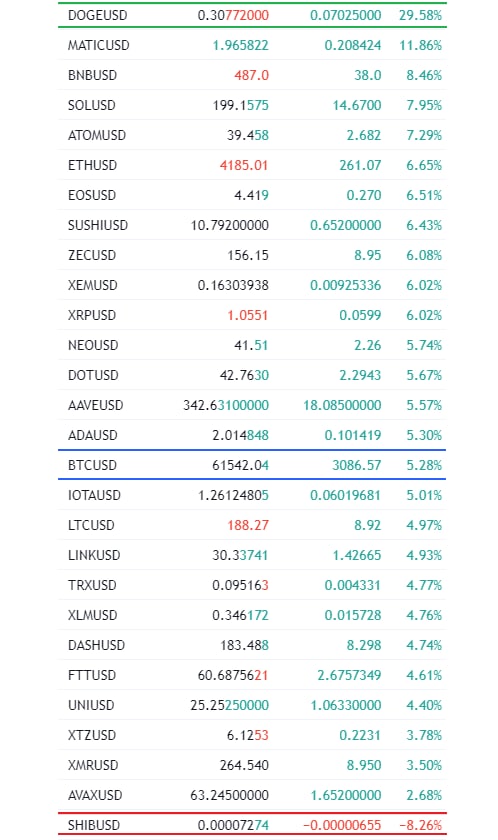Select the XTZUSD symbol name

92,735
